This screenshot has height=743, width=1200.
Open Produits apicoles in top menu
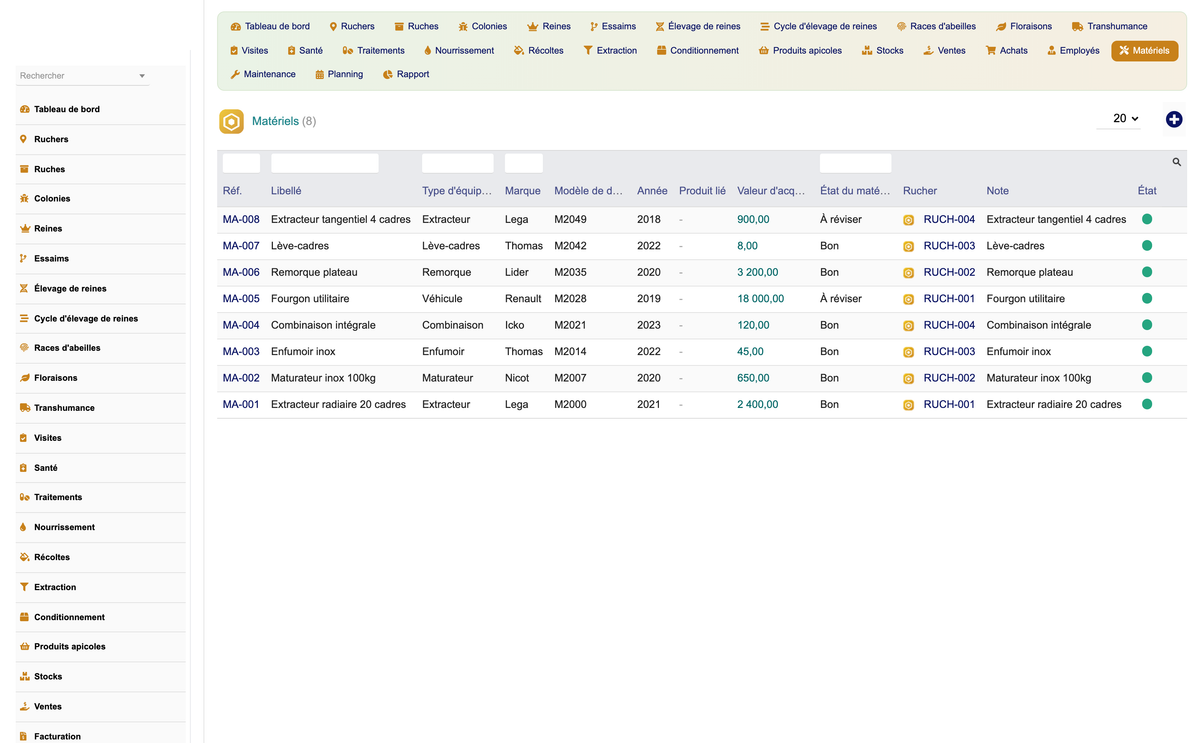pyautogui.click(x=800, y=50)
